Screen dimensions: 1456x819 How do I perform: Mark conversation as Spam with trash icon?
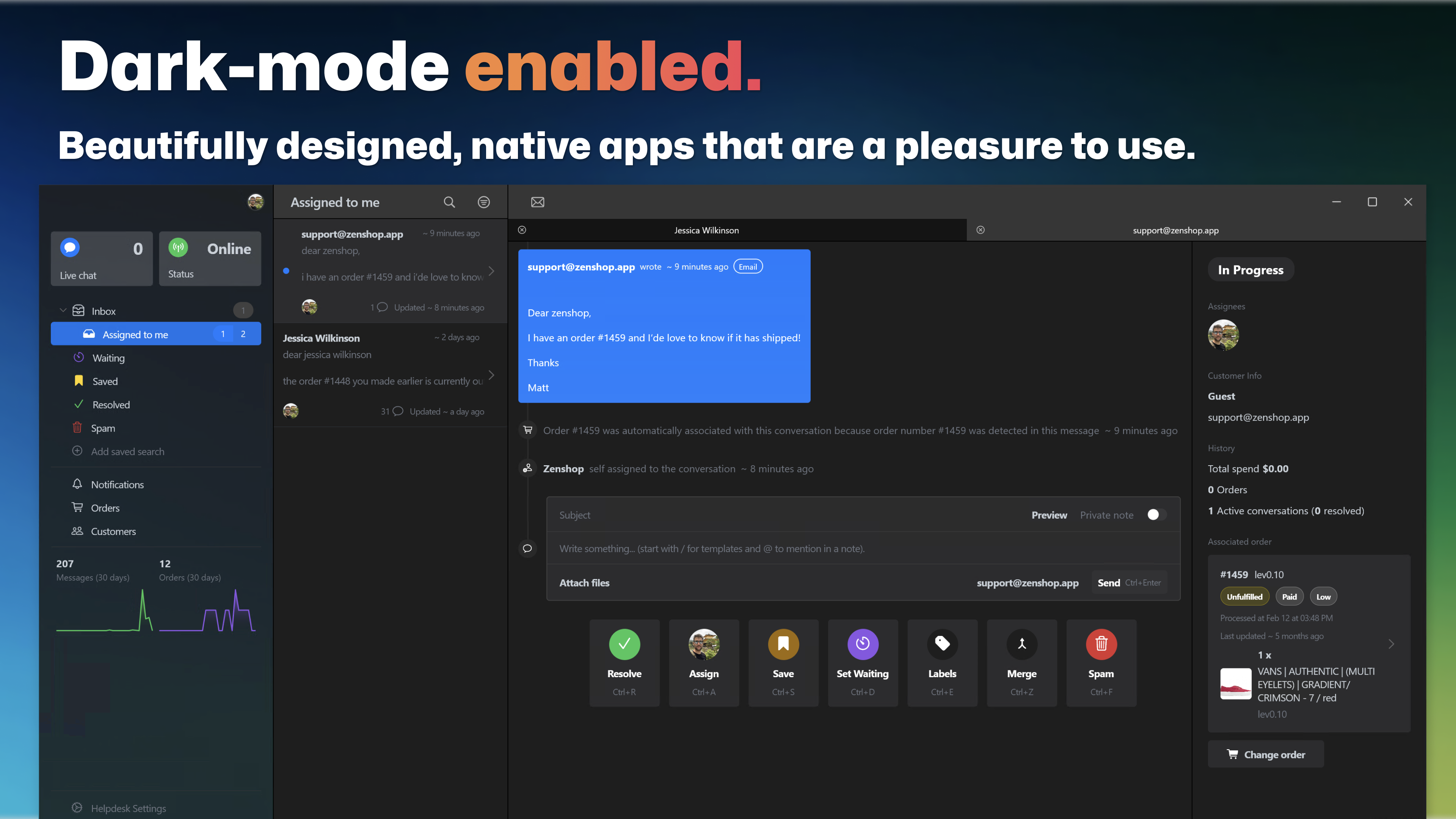tap(1100, 644)
